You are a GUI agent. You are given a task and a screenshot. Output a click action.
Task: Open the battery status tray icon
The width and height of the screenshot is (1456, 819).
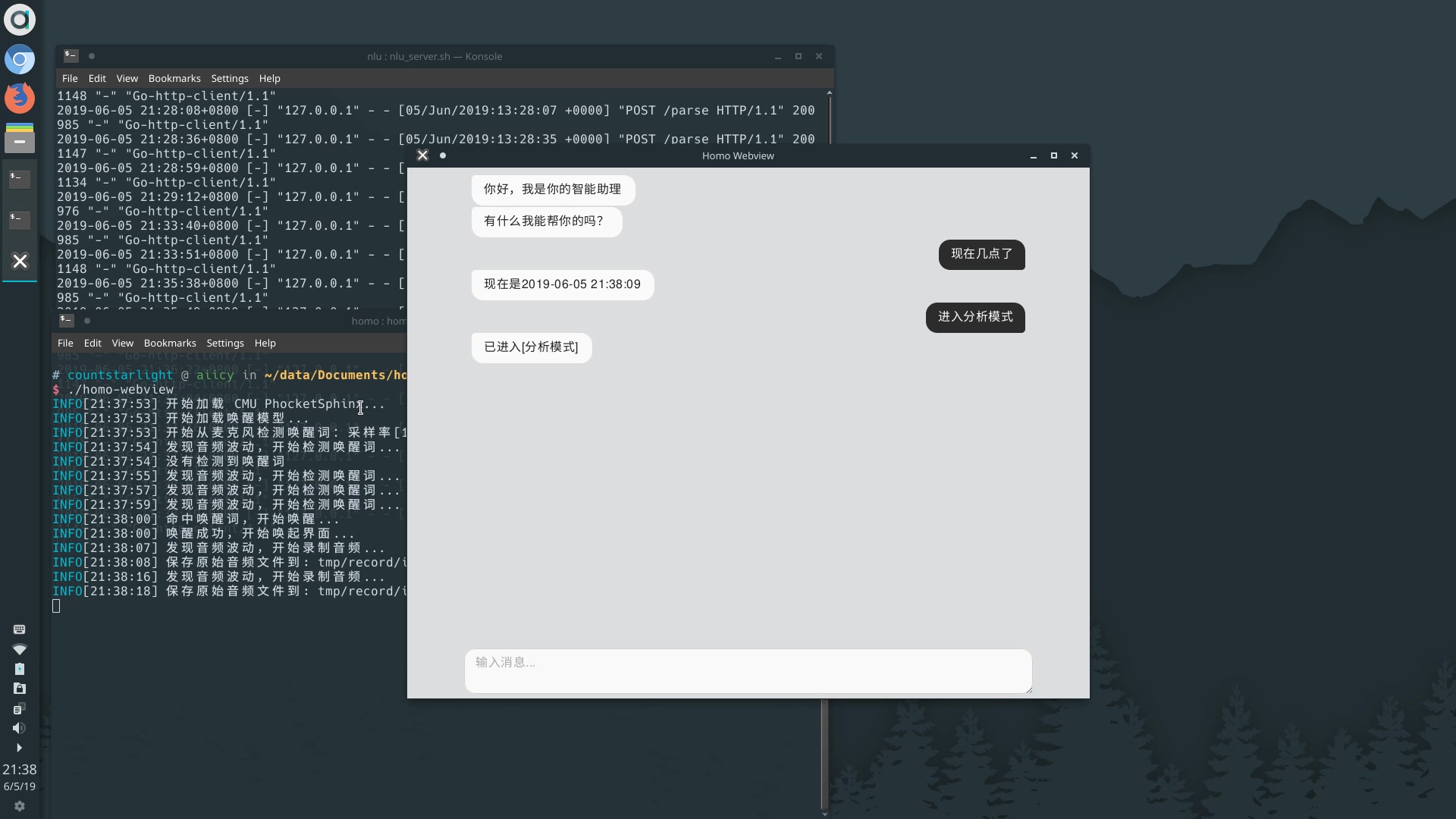(x=20, y=669)
